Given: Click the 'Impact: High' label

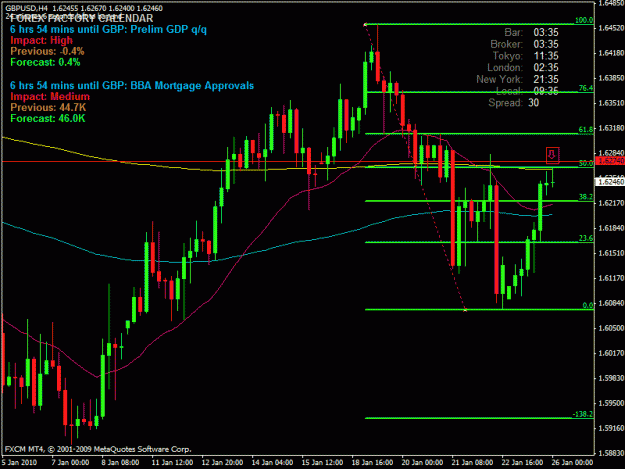Looking at the screenshot, I should click(41, 40).
